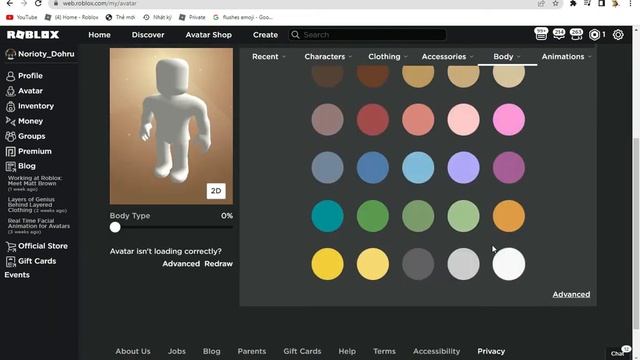
Task: Open the Working at Roblox: Meet Matt Brown post
Action: (x=35, y=183)
